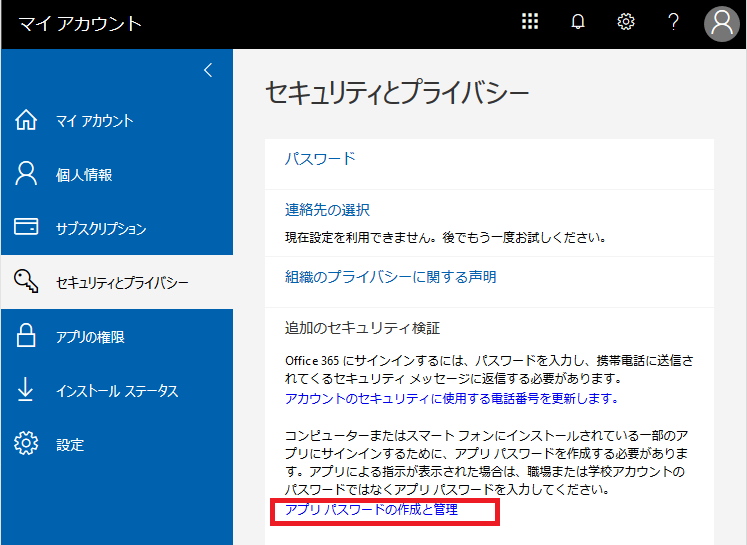This screenshot has width=747, height=545.
Task: Open 組織のプライバシーに関する声明 link
Action: (x=390, y=277)
